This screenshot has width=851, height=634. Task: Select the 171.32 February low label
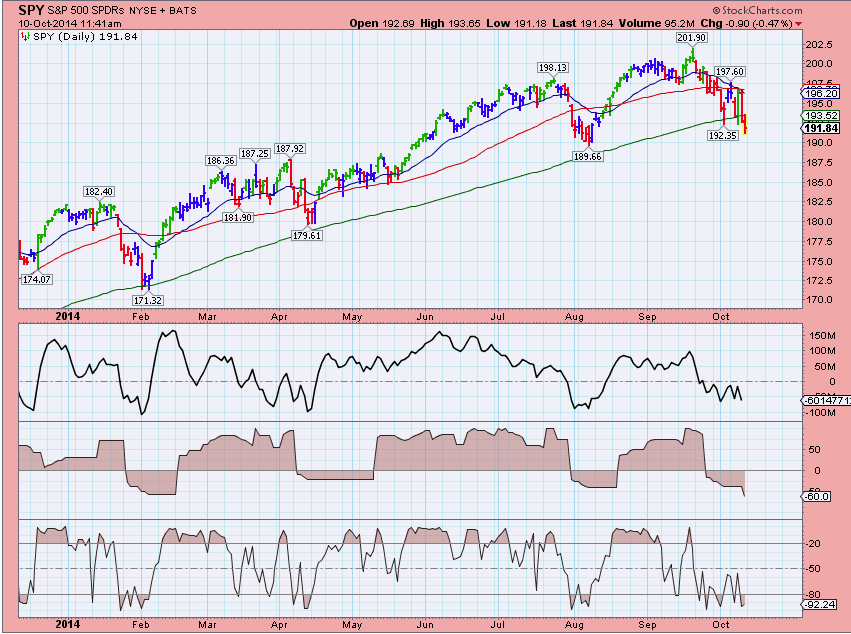click(x=148, y=300)
